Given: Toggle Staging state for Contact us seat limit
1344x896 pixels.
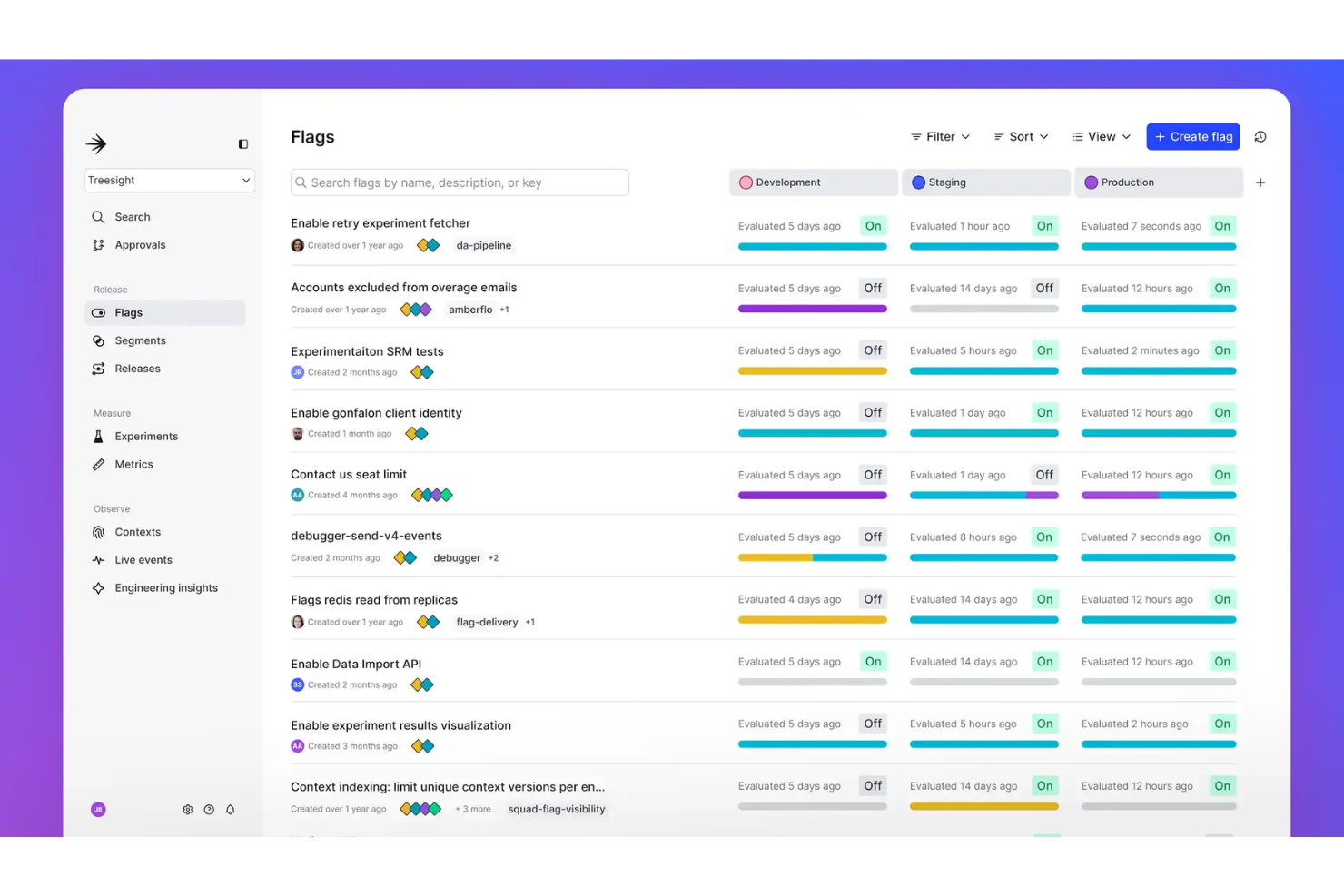Looking at the screenshot, I should point(1044,475).
